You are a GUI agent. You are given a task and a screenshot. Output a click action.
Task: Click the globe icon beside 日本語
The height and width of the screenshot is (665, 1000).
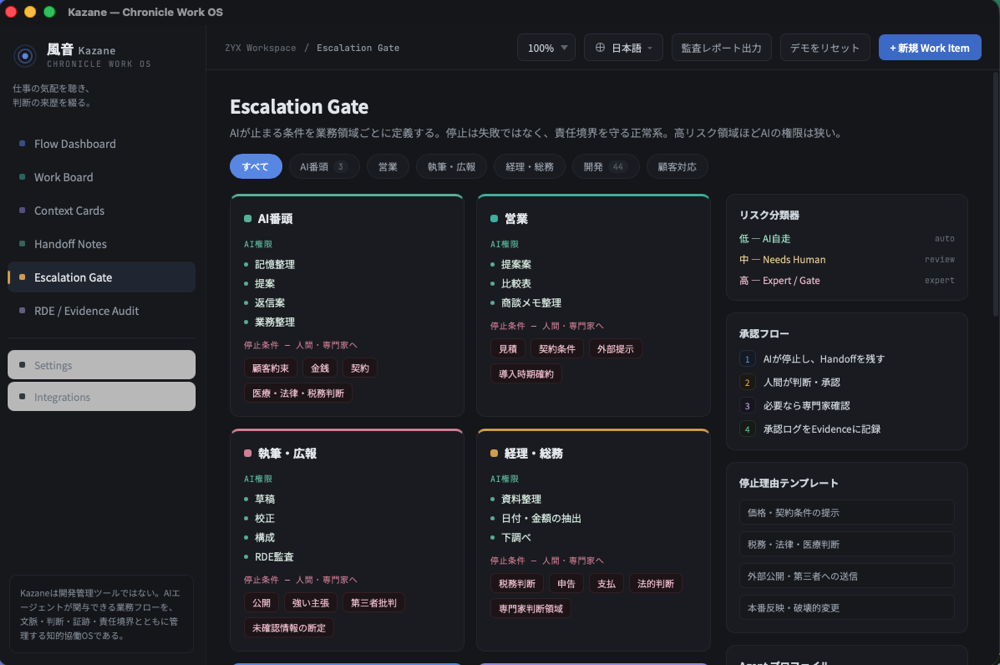point(599,48)
